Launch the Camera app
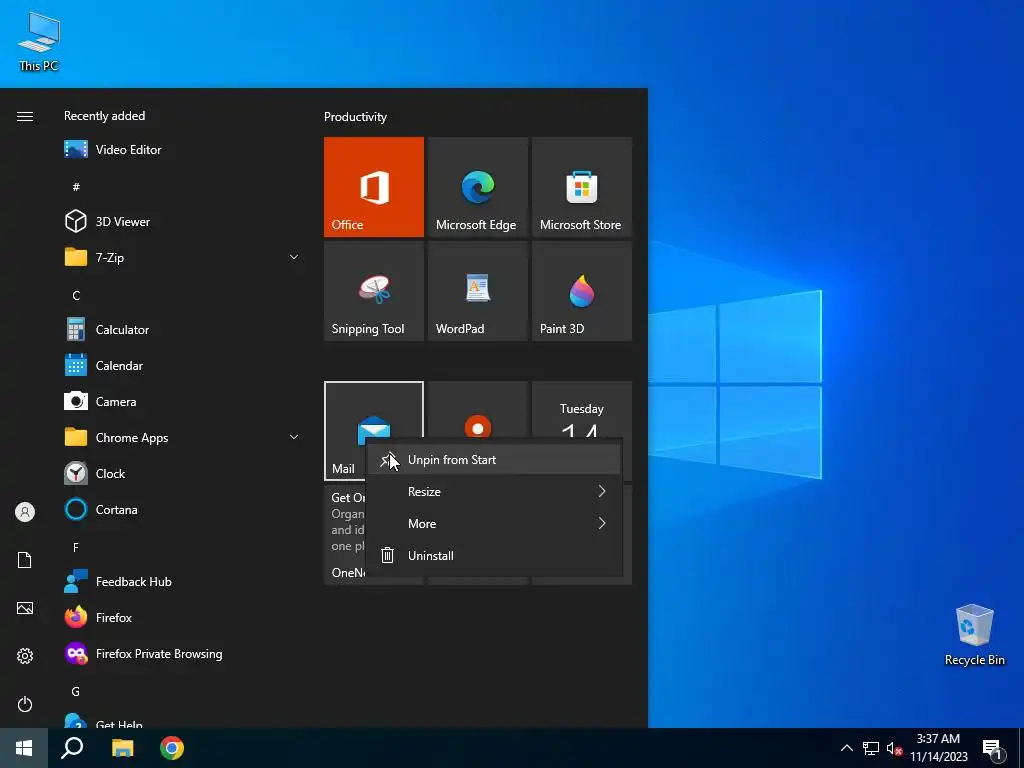The width and height of the screenshot is (1024, 768). [x=182, y=402]
